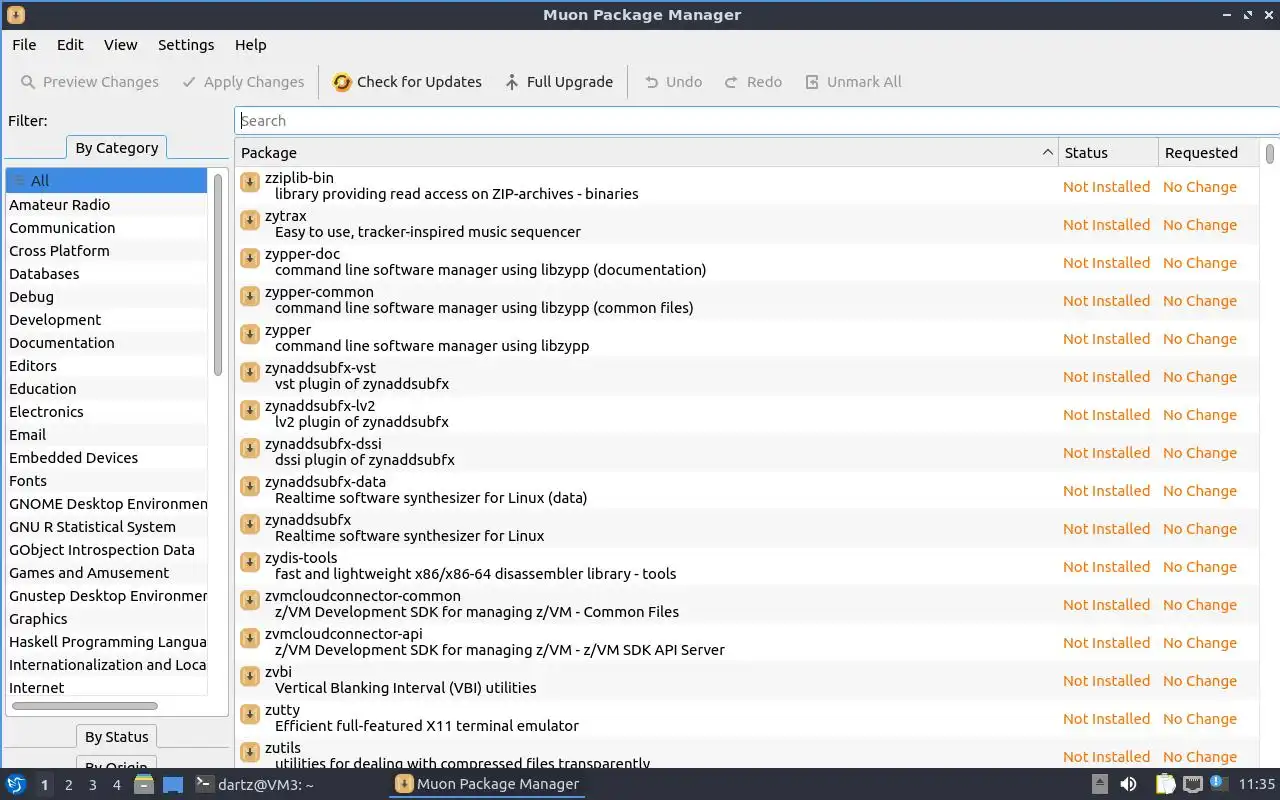Open the LXQt application menu icon
Image resolution: width=1280 pixels, height=800 pixels.
coord(16,784)
